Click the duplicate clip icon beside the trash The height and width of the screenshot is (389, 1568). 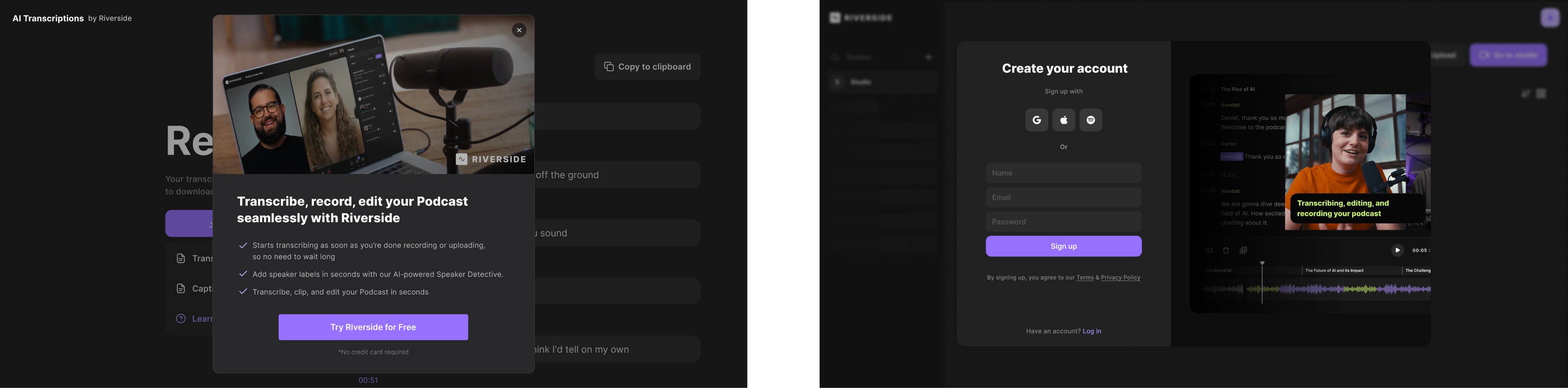click(x=1243, y=251)
